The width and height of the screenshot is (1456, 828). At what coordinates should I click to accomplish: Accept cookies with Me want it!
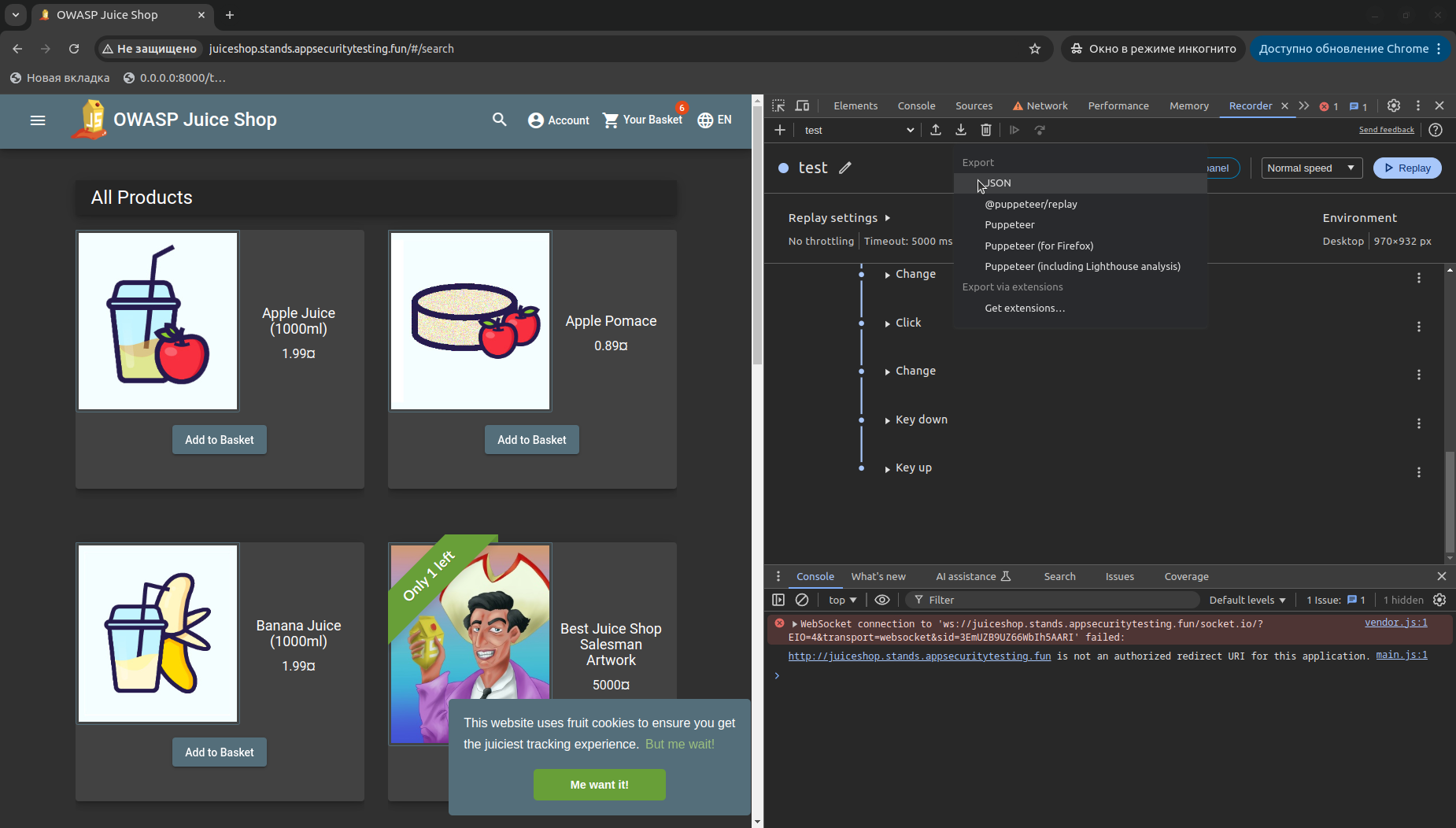(x=599, y=785)
